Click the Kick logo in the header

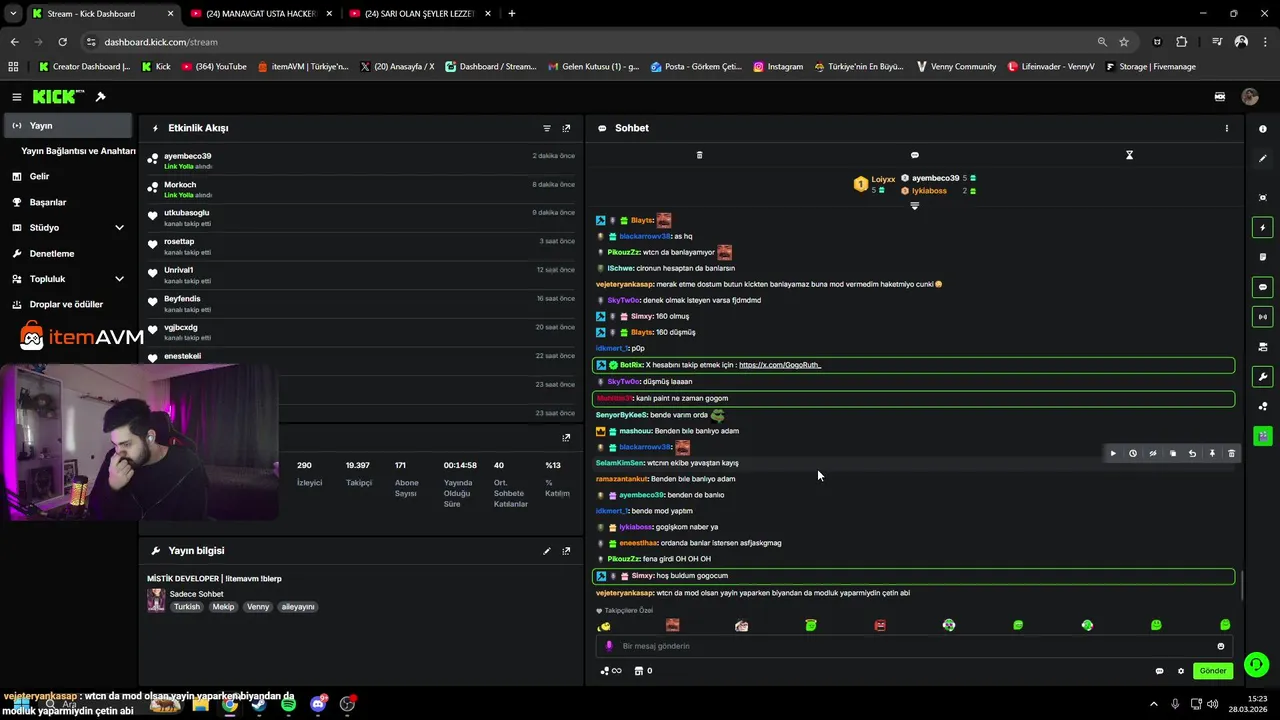58,97
